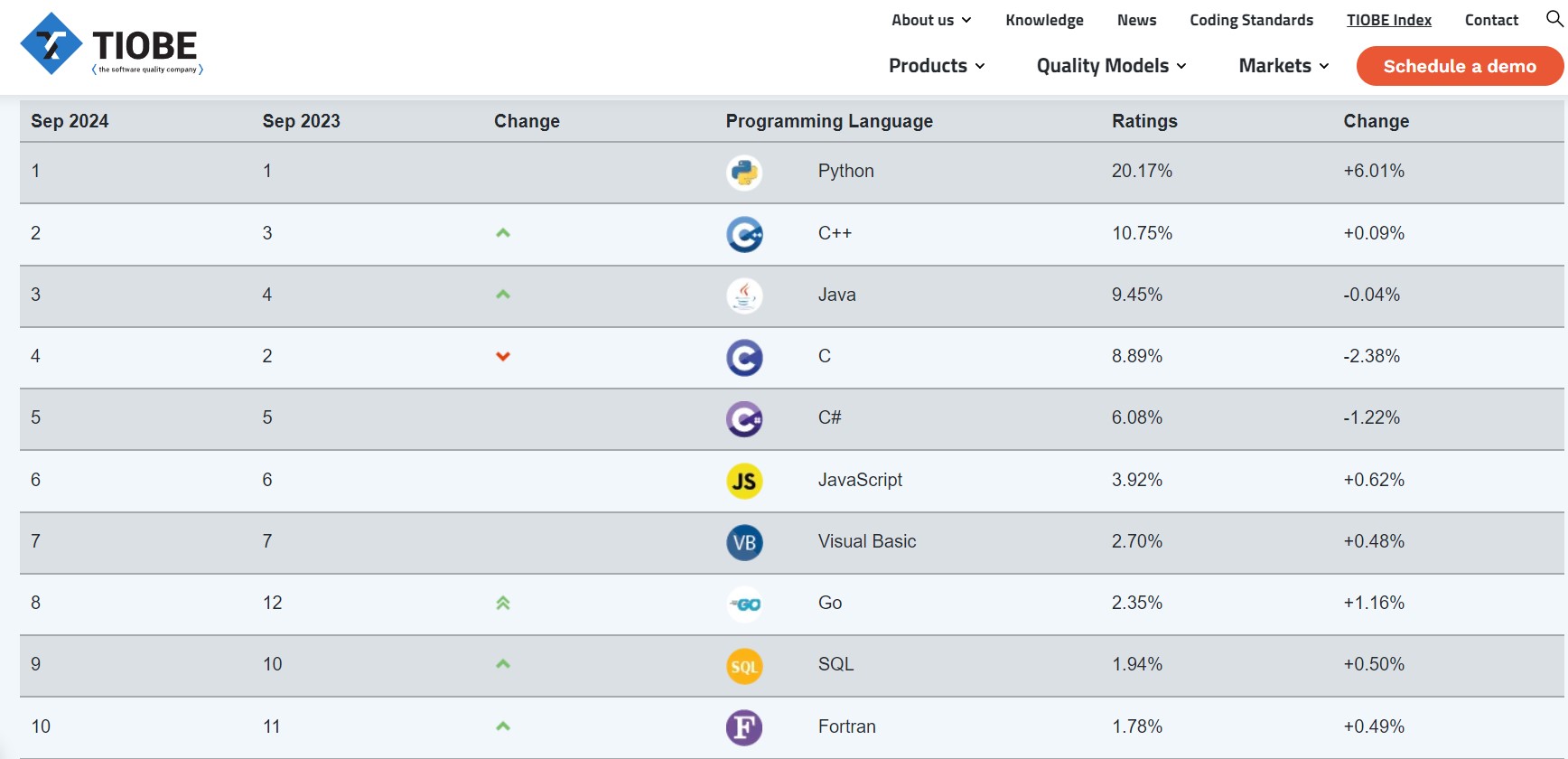
Task: Expand the About us dropdown
Action: tap(931, 20)
